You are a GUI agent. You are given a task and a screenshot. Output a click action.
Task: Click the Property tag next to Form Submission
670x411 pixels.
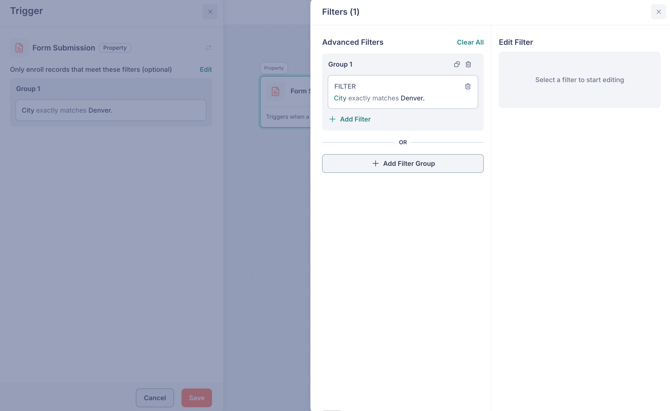[x=115, y=48]
